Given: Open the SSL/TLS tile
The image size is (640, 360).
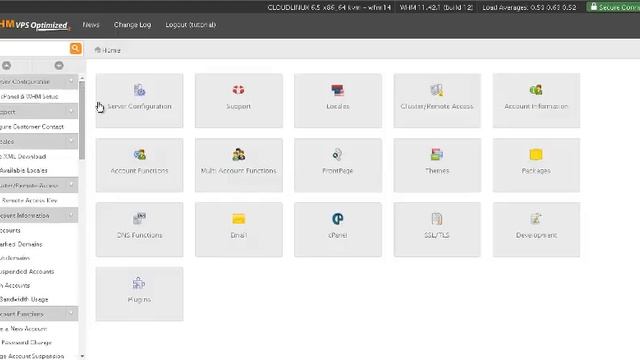Looking at the screenshot, I should coord(437,229).
